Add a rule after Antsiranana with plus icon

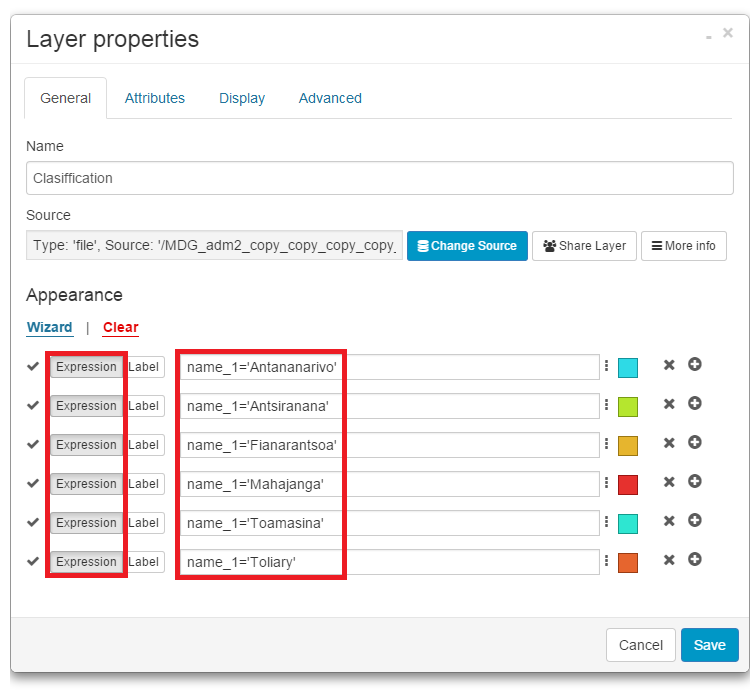694,403
